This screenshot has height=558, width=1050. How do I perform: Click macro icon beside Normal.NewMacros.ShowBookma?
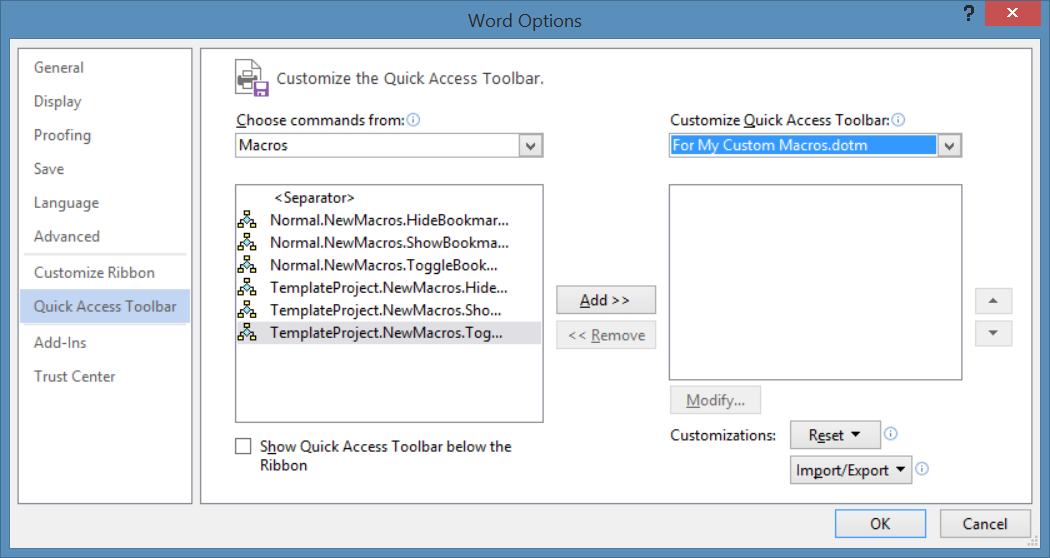tap(247, 243)
